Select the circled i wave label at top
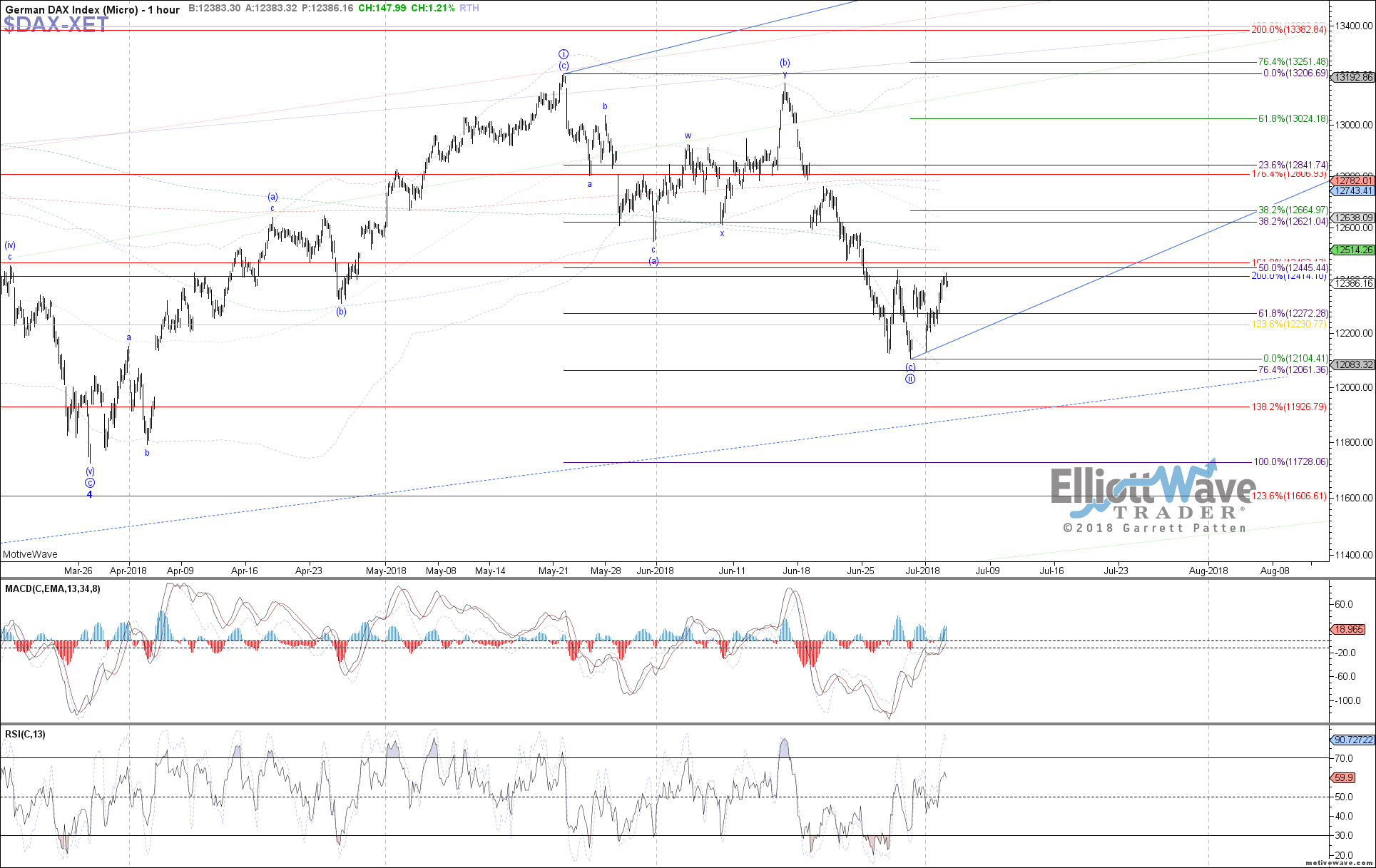The width and height of the screenshot is (1376, 868). click(x=564, y=54)
